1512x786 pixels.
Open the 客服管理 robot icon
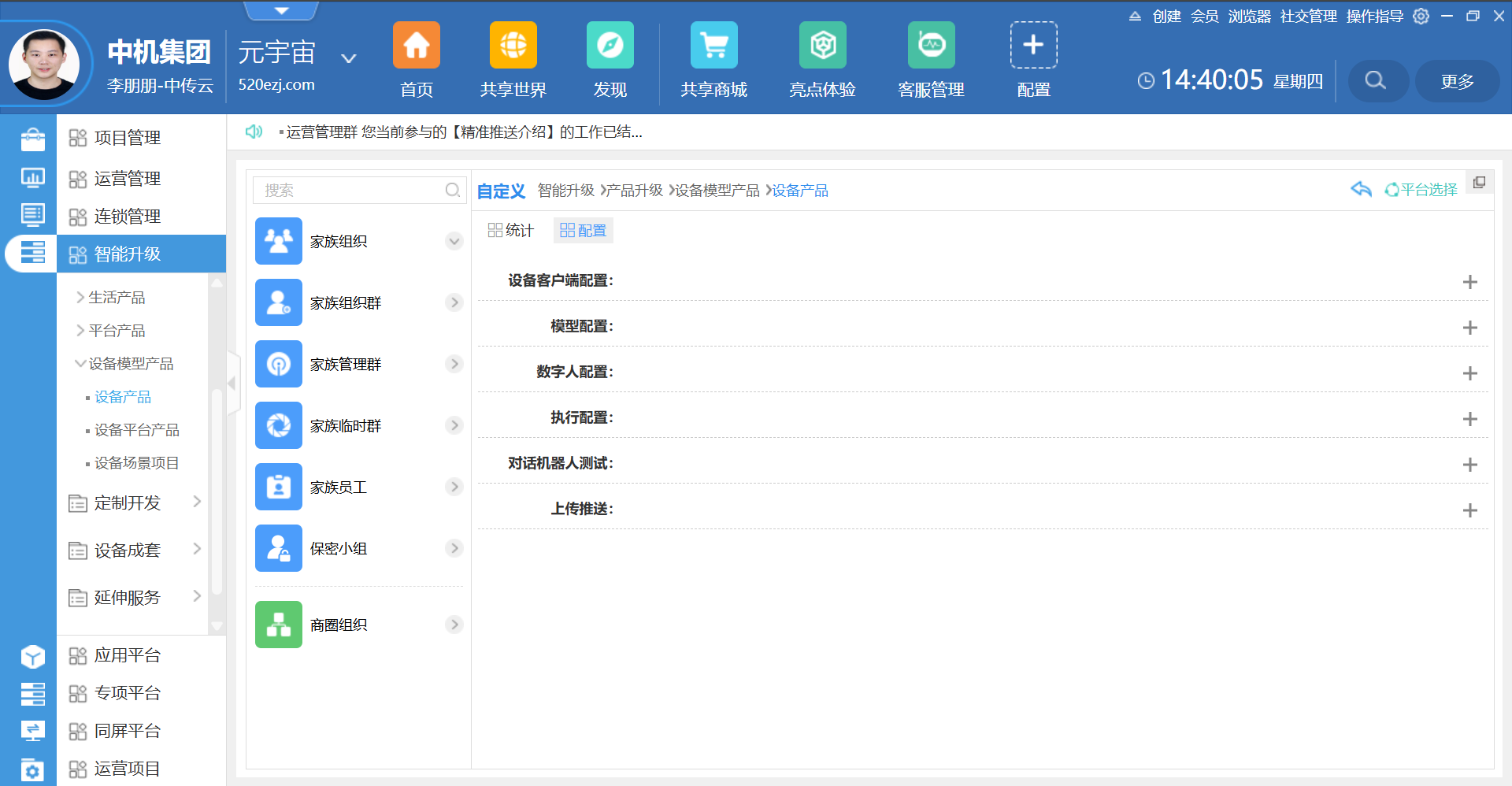[931, 46]
